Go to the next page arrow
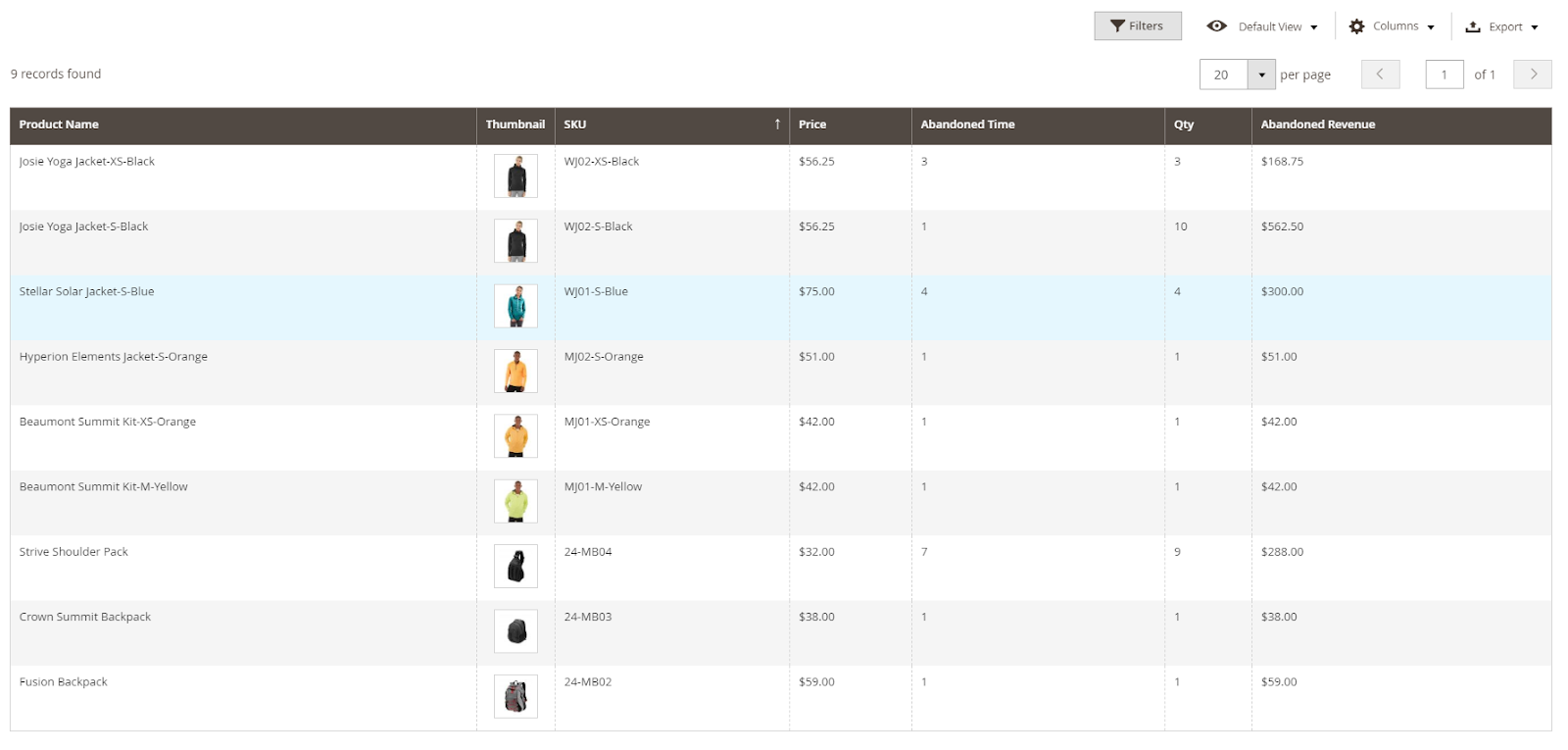1568x750 pixels. [1532, 75]
